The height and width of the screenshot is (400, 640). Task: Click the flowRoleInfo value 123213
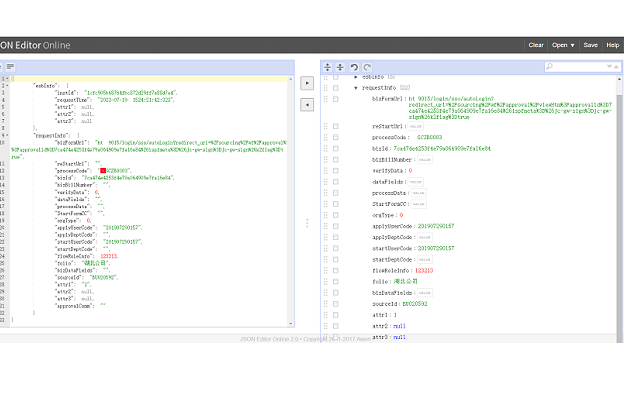click(x=424, y=270)
